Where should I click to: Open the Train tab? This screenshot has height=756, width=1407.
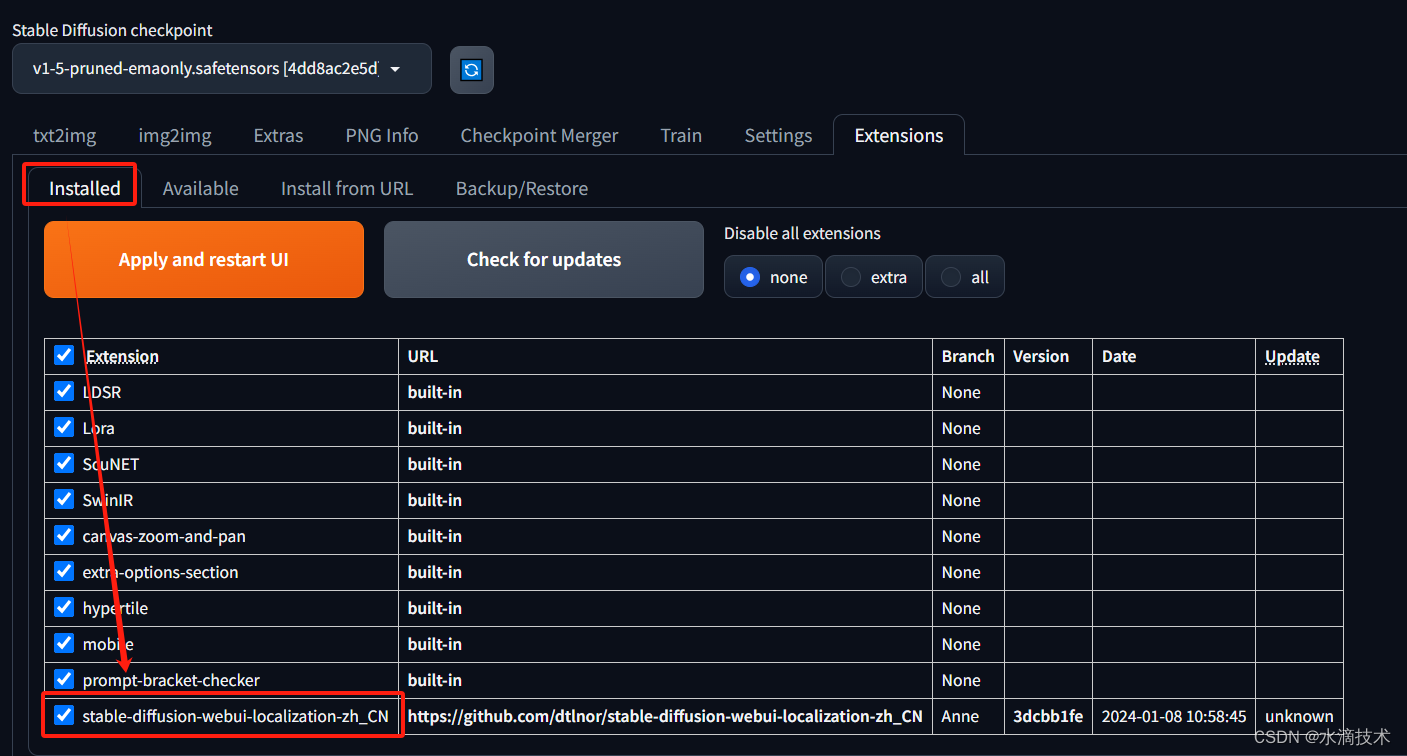(x=681, y=135)
